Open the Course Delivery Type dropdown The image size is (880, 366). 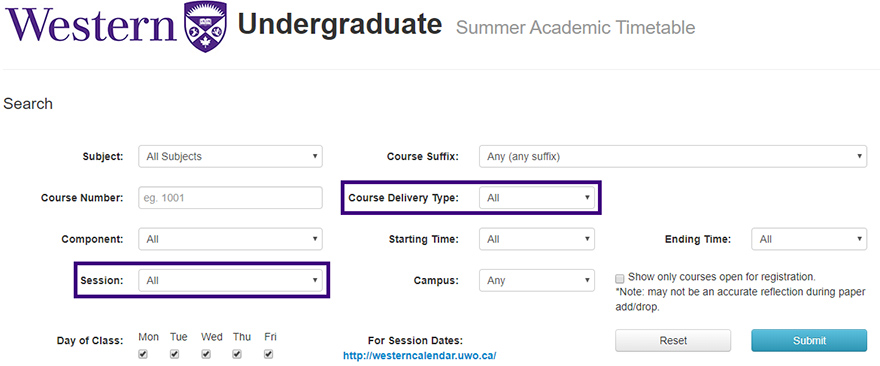pyautogui.click(x=537, y=198)
